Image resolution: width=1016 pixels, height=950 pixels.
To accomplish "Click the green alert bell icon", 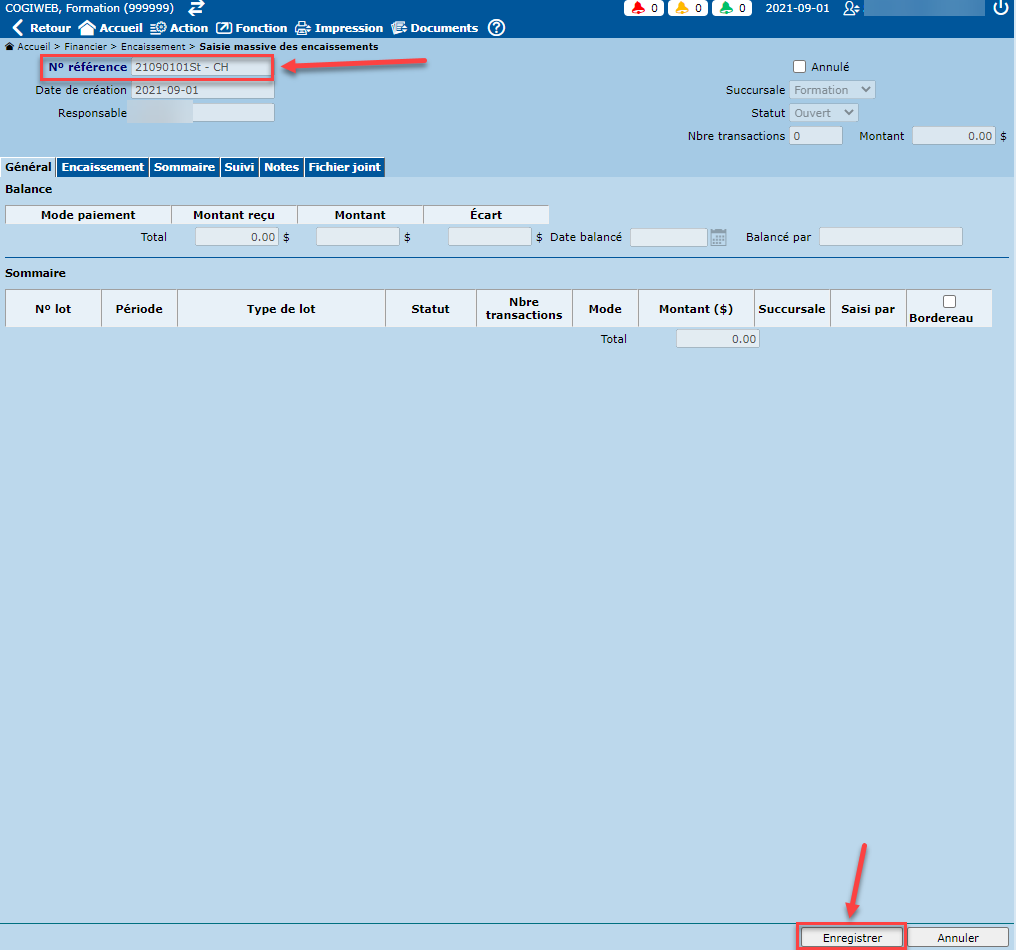I will [x=725, y=8].
